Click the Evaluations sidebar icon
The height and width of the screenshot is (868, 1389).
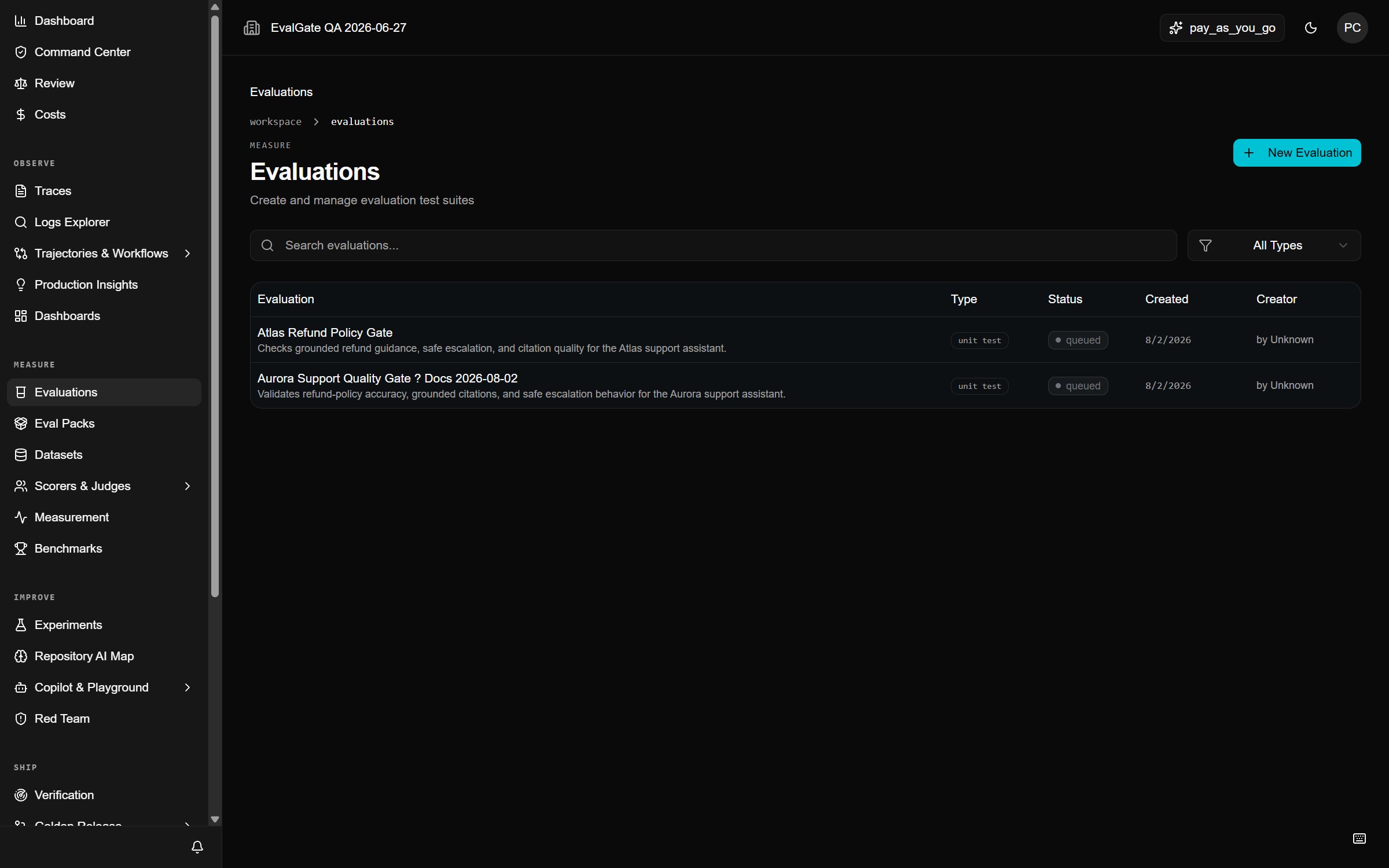pos(21,392)
